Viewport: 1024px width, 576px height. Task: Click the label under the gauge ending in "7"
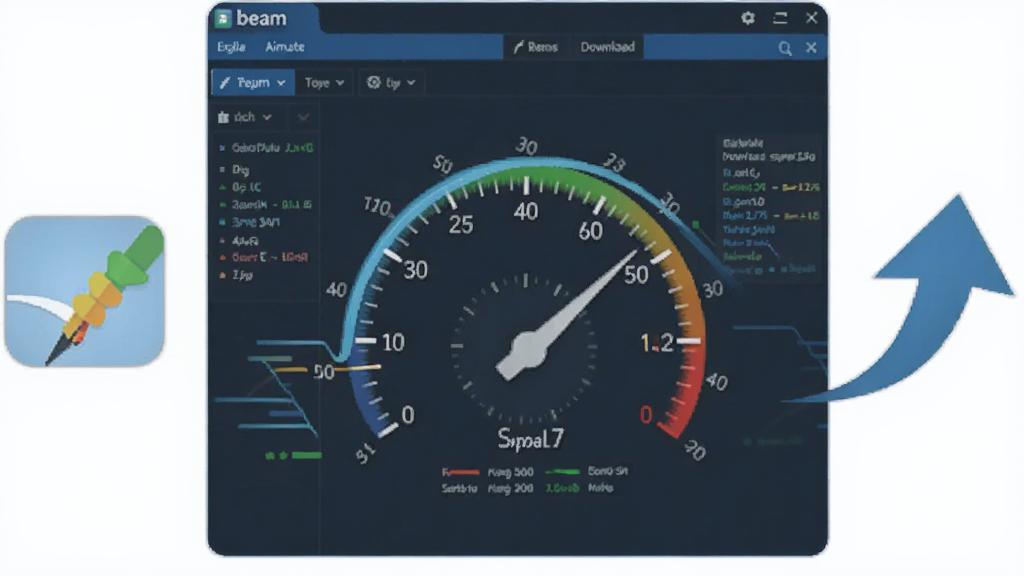[530, 439]
